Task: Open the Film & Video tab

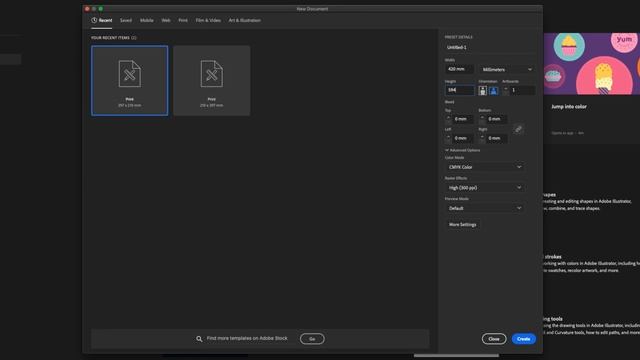Action: (x=208, y=20)
